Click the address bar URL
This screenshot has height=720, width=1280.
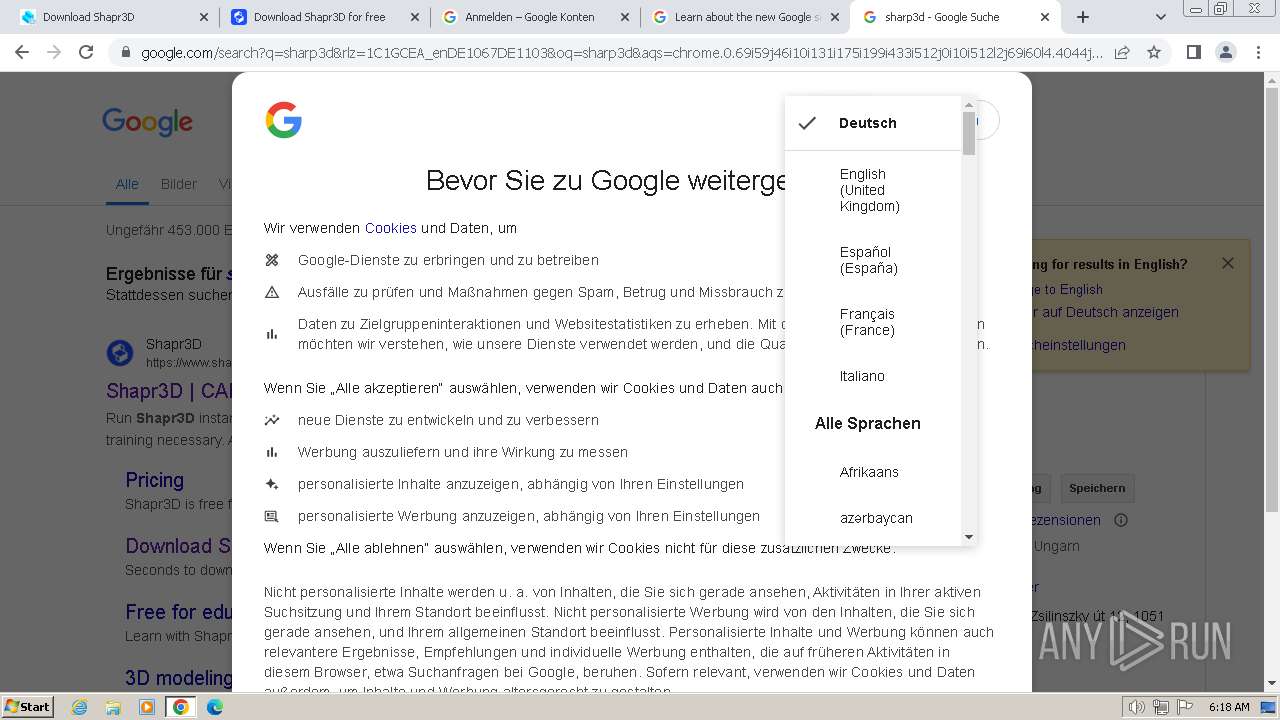[x=622, y=52]
